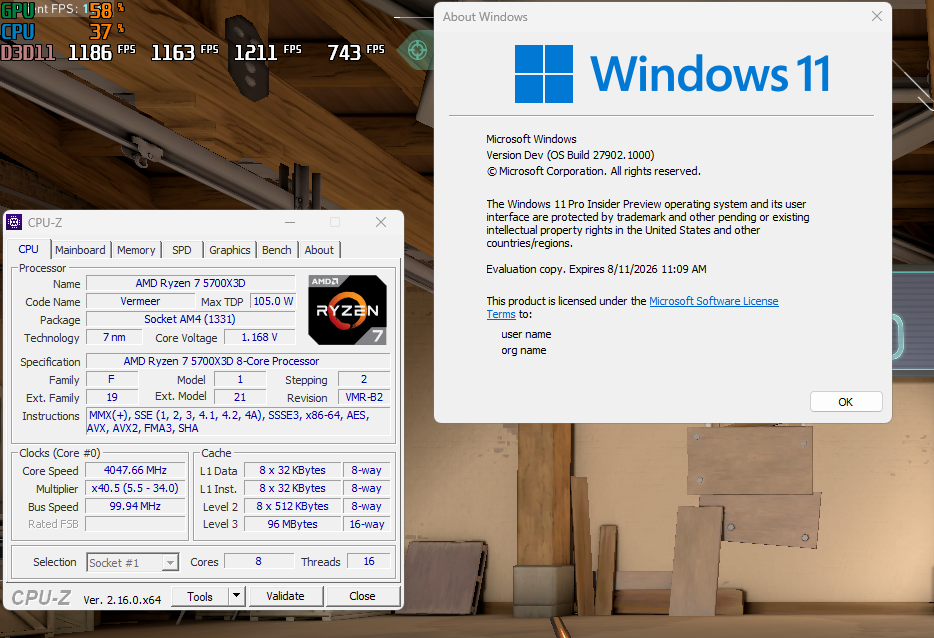The image size is (934, 638).
Task: Click the CPU-Z app icon in title bar
Action: tap(15, 223)
